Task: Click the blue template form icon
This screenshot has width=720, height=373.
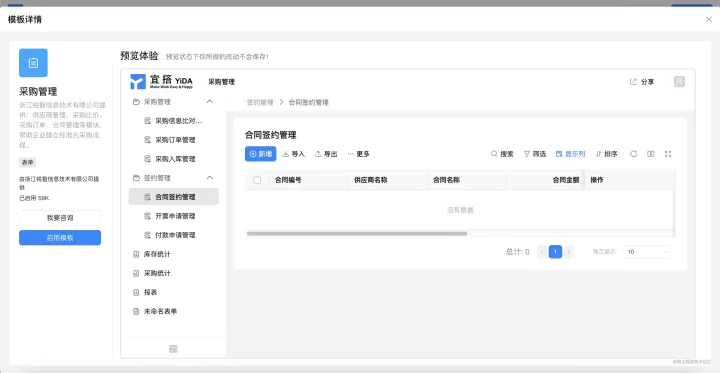Action: [x=33, y=63]
